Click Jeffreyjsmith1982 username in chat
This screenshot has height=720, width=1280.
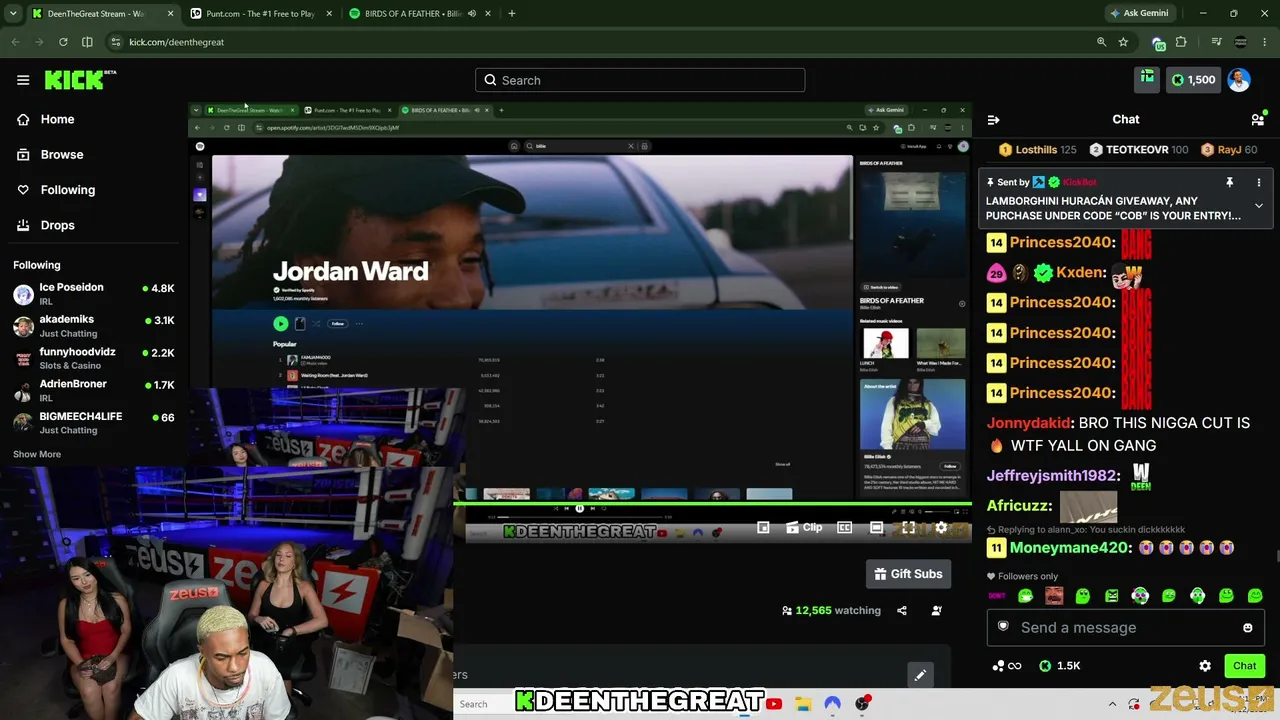point(1053,477)
